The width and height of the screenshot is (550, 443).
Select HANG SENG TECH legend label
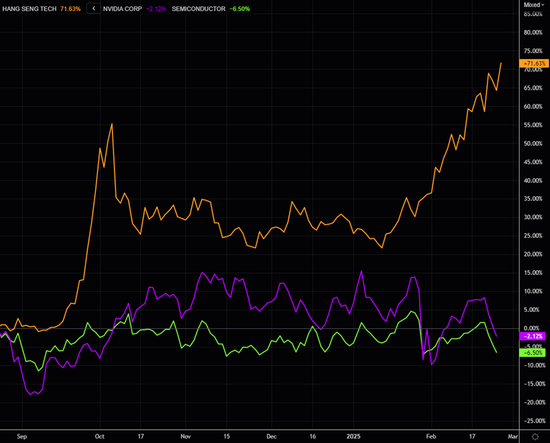[29, 9]
